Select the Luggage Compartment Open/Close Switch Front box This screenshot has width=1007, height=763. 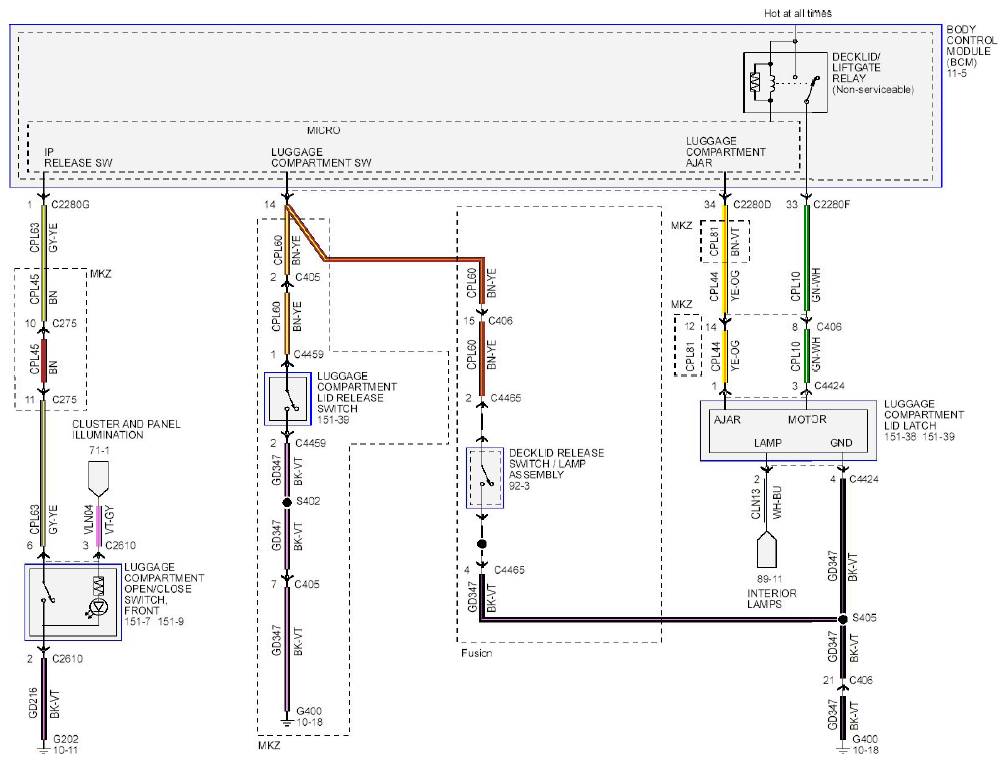[x=73, y=602]
